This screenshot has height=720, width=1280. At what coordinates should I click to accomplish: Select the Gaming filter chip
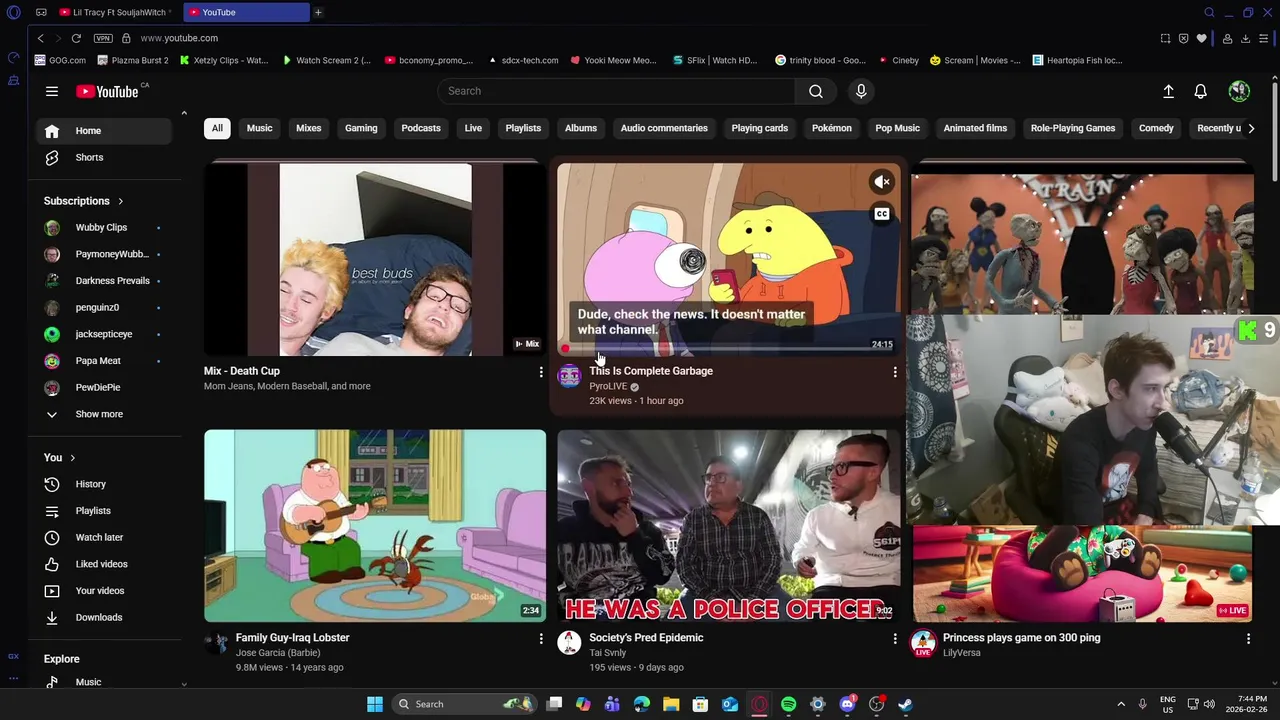[x=361, y=128]
